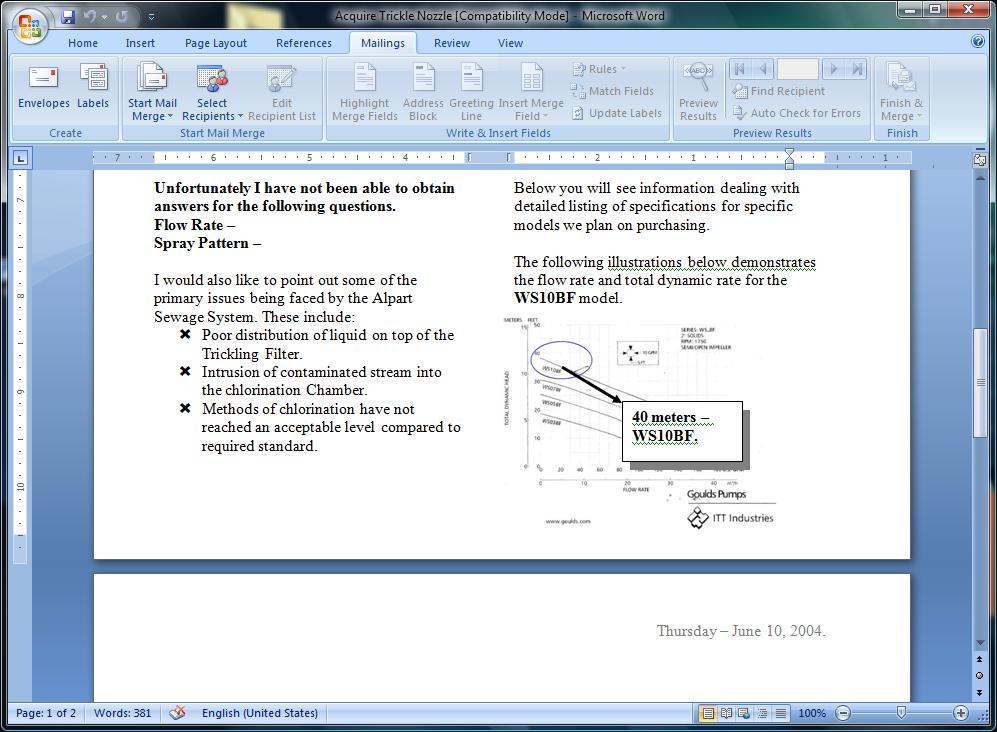
Task: Open the References tab
Action: tap(303, 43)
